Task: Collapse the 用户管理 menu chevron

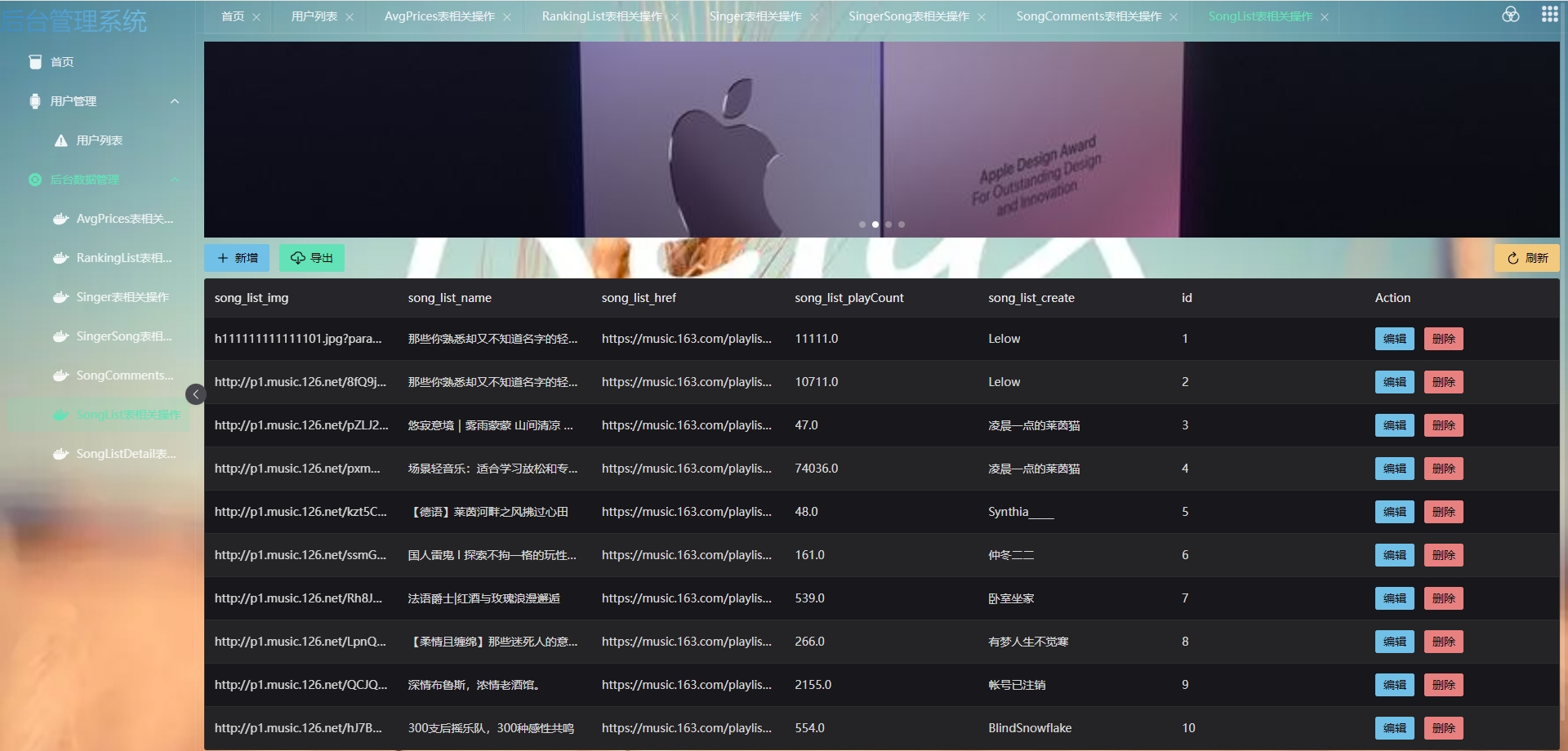Action: pos(175,101)
